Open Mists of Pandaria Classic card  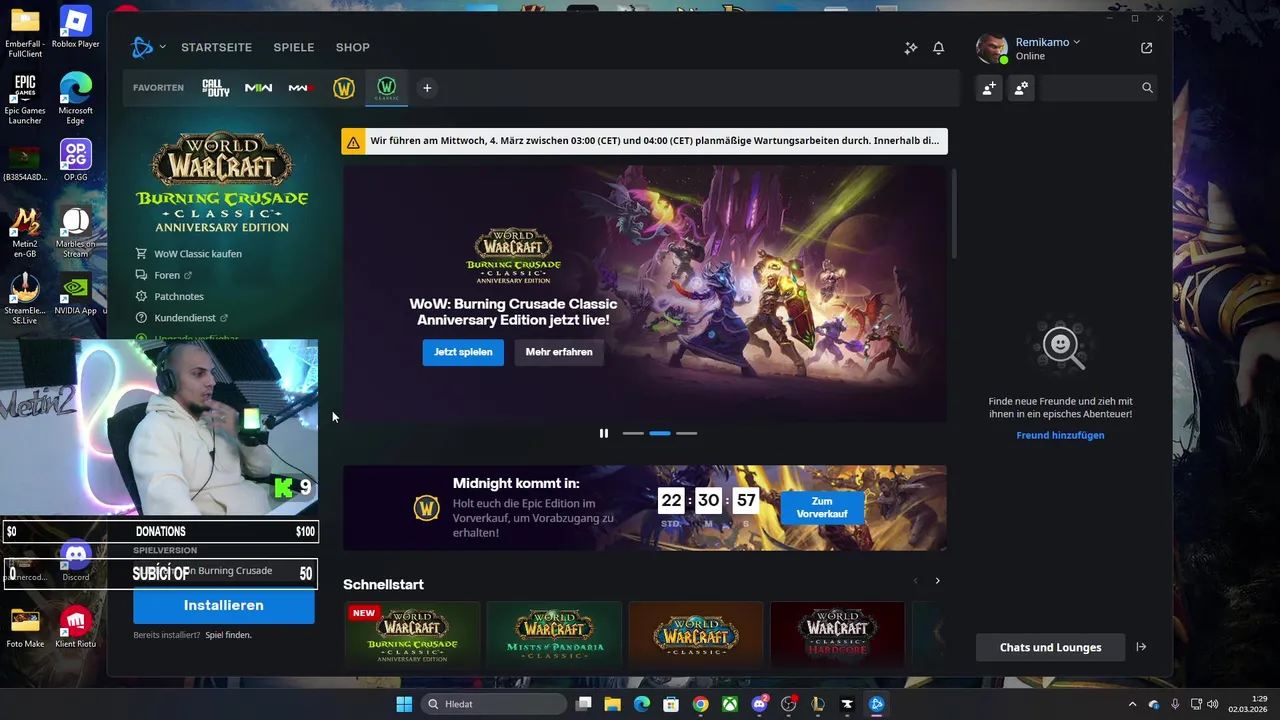pos(553,634)
